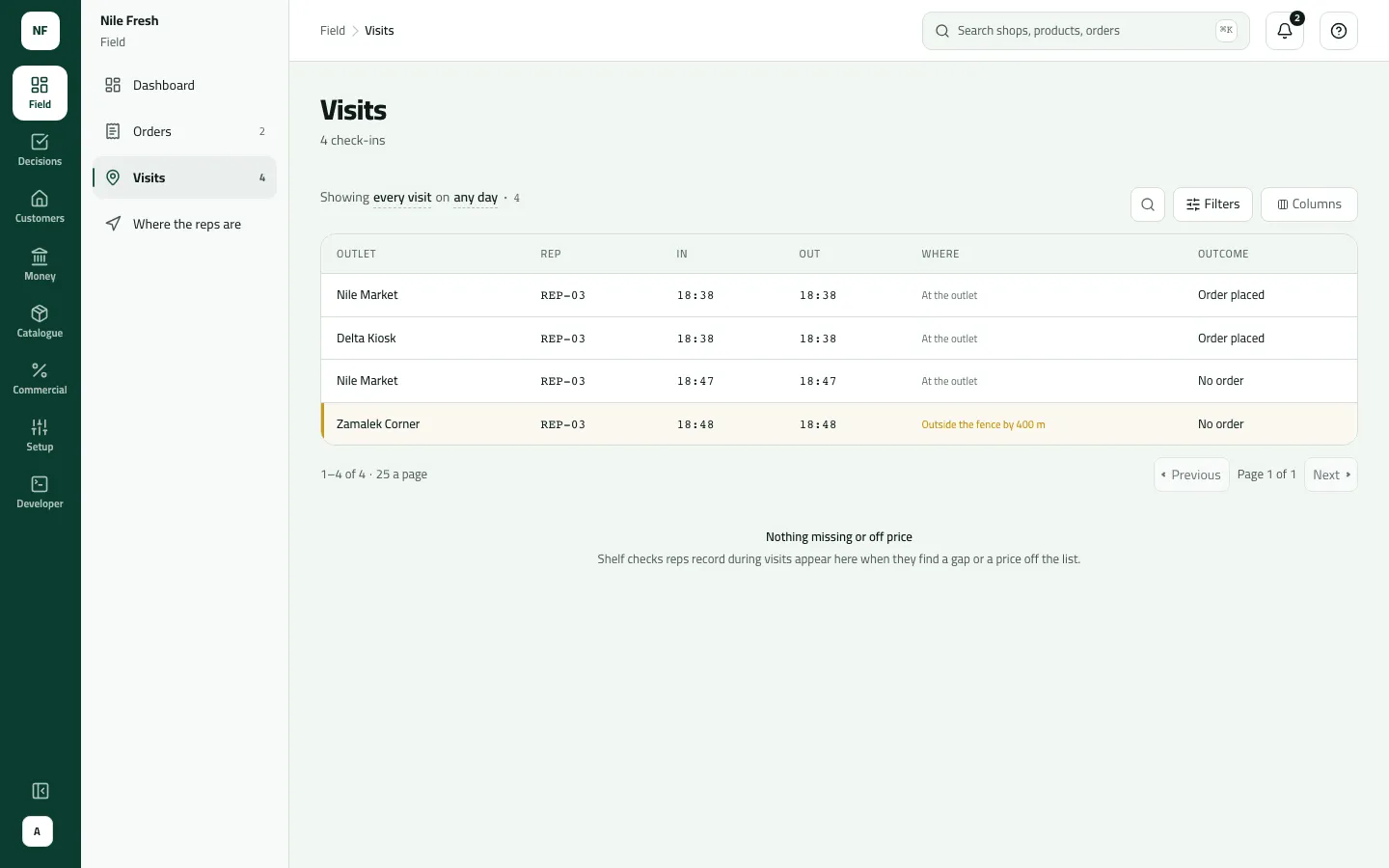Viewport: 1389px width, 868px height.
Task: Collapse the sidebar panel
Action: pos(40,791)
